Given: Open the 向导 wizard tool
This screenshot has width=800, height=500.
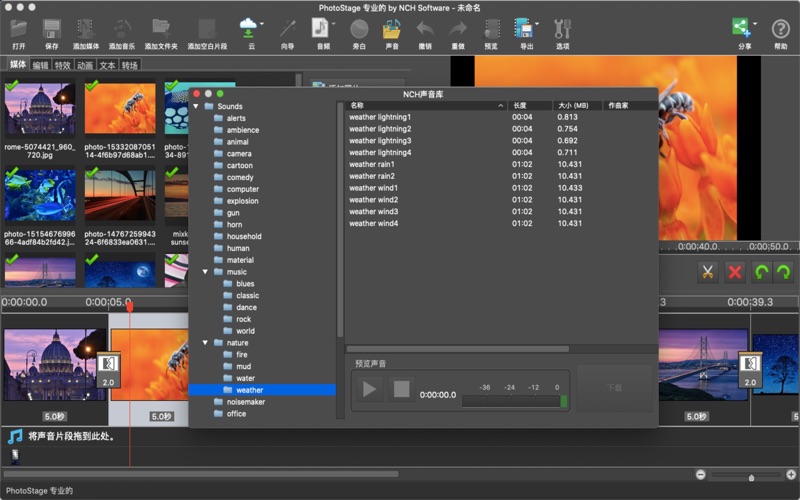Looking at the screenshot, I should click(288, 30).
